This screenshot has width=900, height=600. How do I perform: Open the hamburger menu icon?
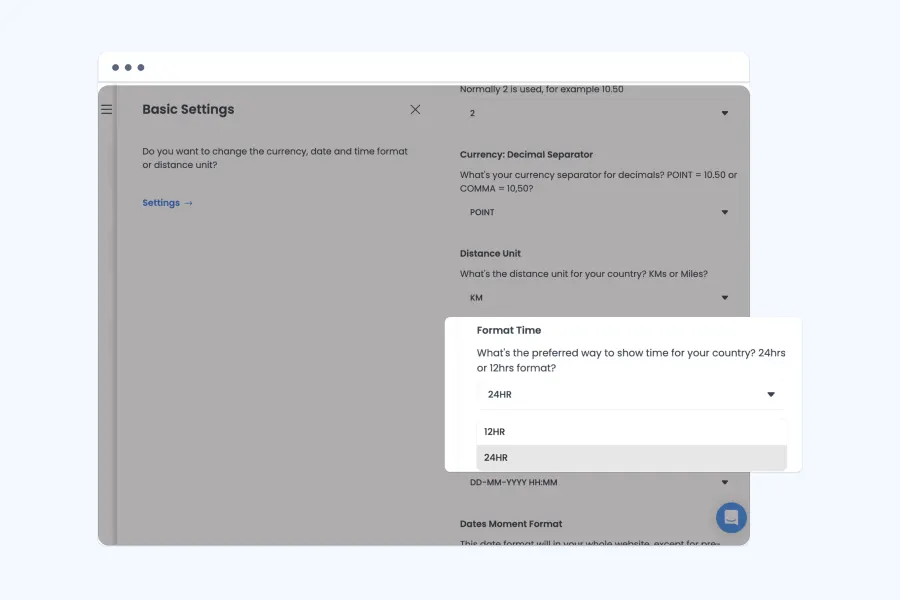tap(107, 109)
